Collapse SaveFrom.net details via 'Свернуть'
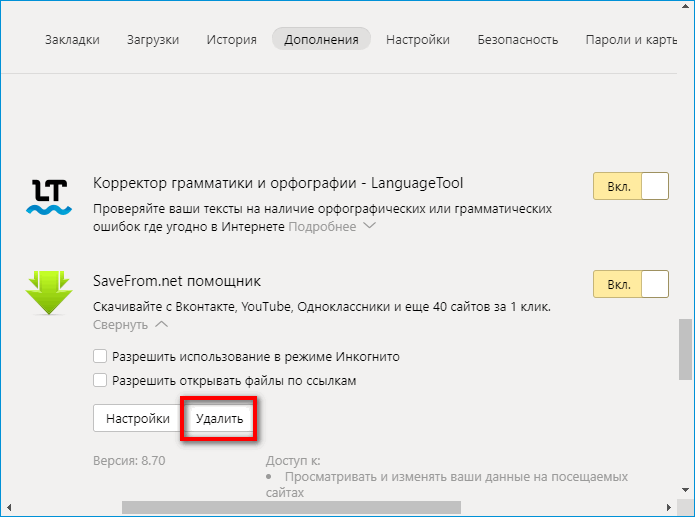The image size is (695, 517). click(130, 324)
